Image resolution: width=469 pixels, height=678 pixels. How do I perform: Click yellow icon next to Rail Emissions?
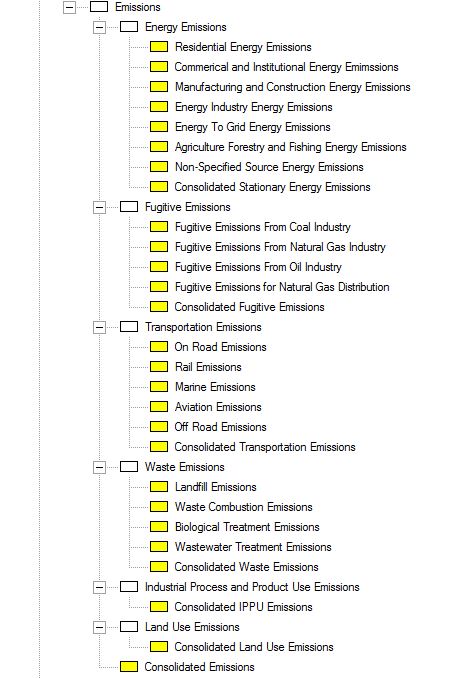coord(159,367)
